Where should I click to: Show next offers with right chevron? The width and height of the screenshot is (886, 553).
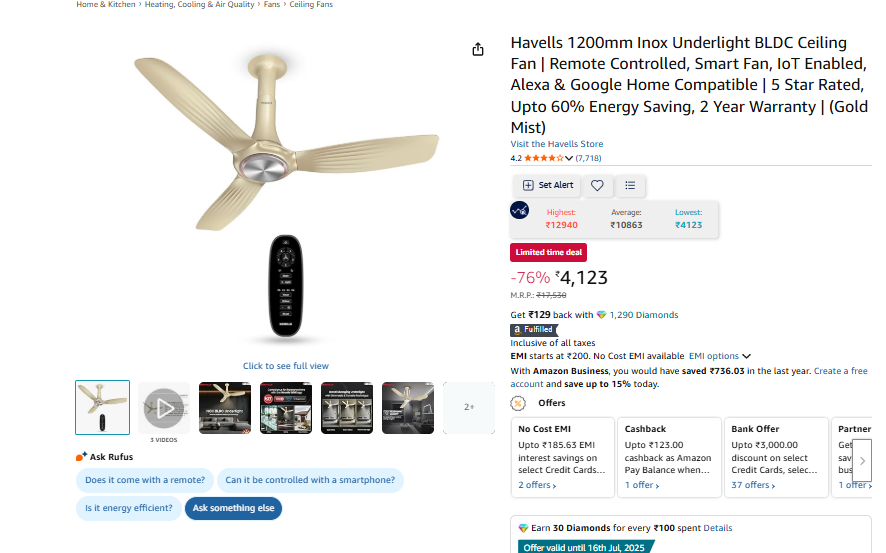[x=862, y=461]
